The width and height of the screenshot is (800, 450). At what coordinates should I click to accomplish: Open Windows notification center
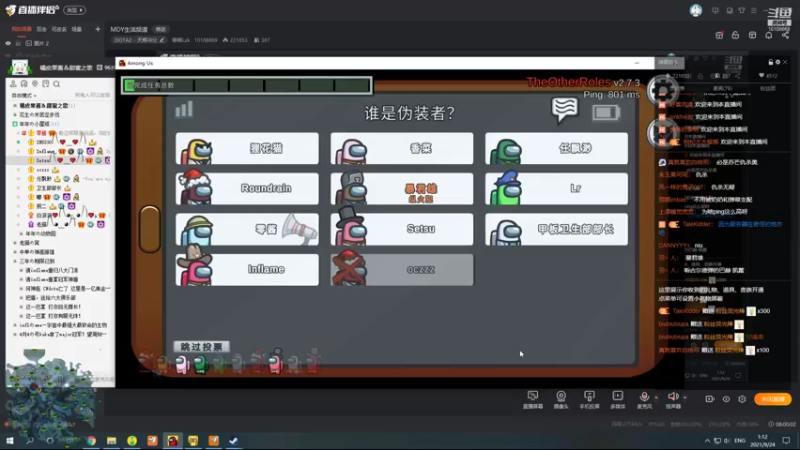[786, 440]
